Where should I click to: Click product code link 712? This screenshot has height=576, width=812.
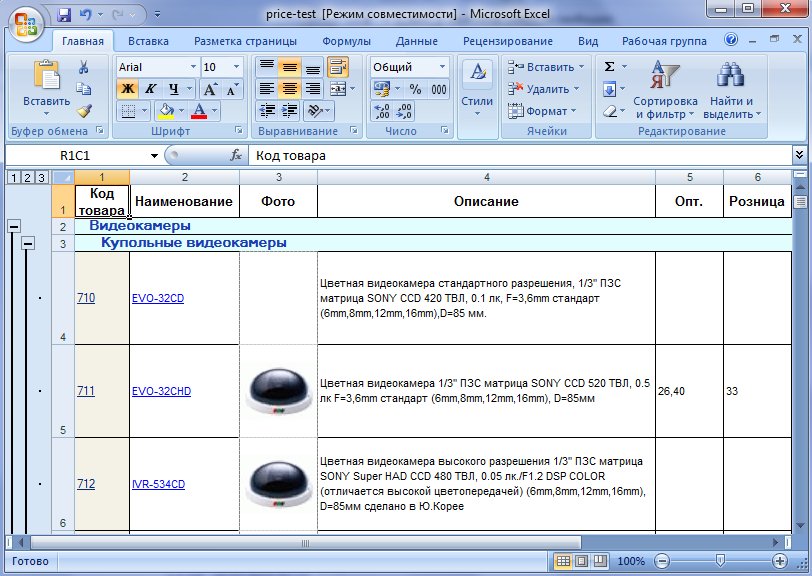tap(86, 484)
